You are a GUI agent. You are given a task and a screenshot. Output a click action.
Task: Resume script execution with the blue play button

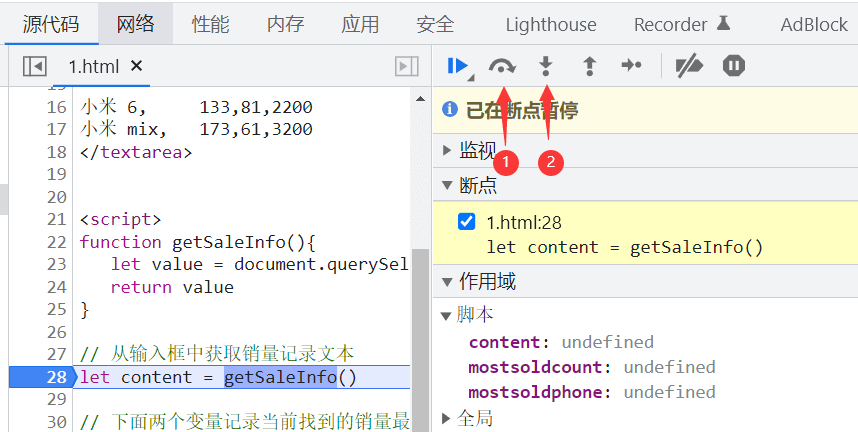coord(457,66)
